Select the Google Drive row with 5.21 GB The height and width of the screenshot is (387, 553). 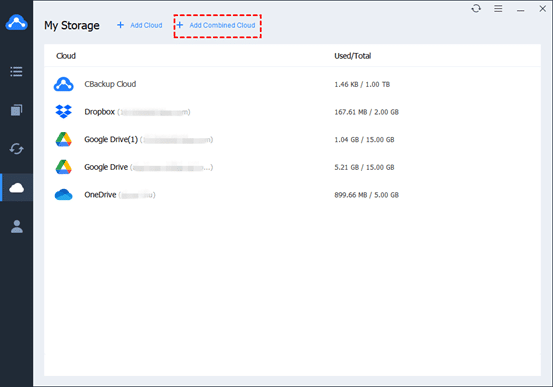tap(106, 167)
